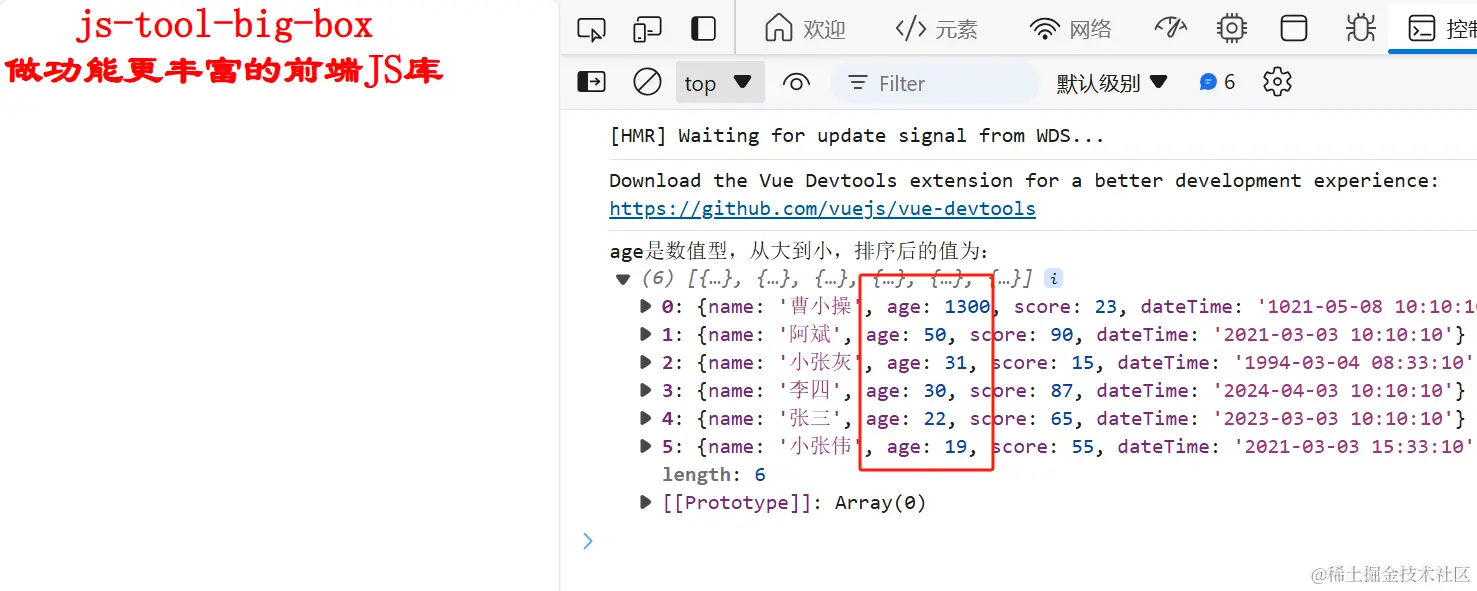Click the HMR Waiting for update signal message
The width and height of the screenshot is (1477, 591).
[x=857, y=136]
